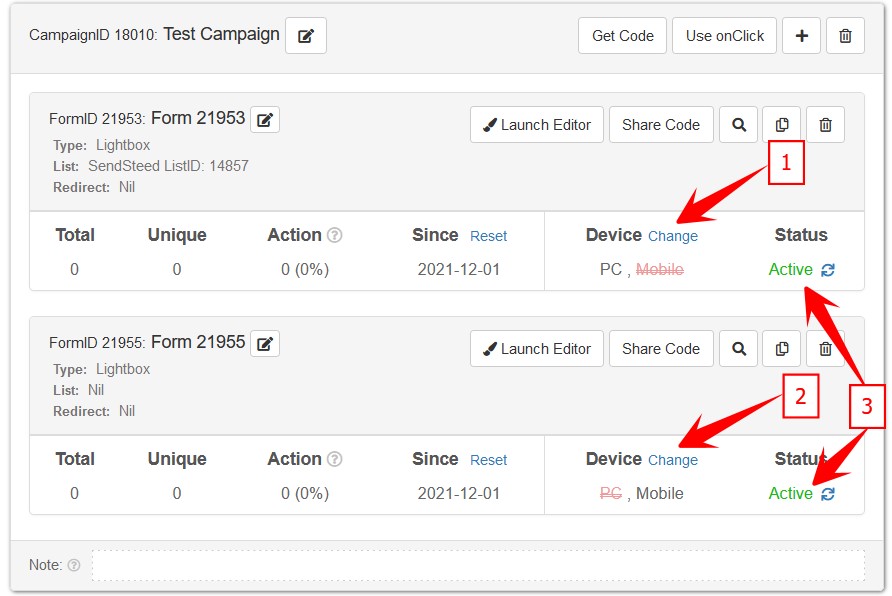Change device setting for Form 21953
Image resolution: width=892 pixels, height=596 pixels.
tap(673, 237)
